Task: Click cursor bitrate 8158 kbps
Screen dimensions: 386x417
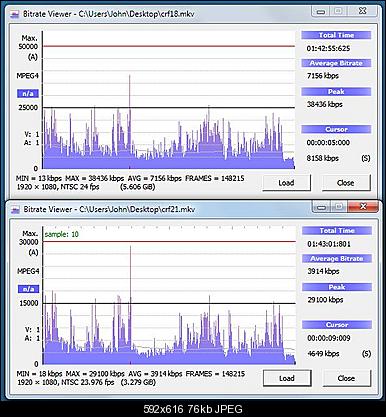Action: coord(323,158)
